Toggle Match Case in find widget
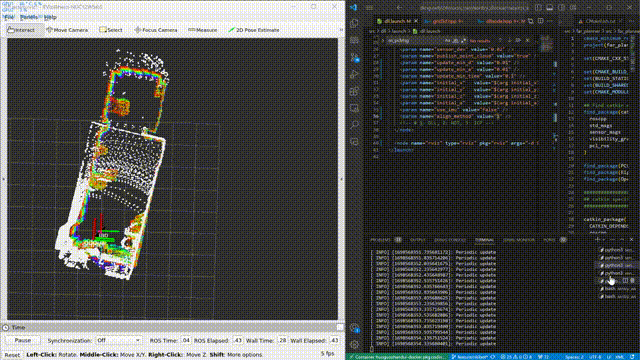 (447, 40)
